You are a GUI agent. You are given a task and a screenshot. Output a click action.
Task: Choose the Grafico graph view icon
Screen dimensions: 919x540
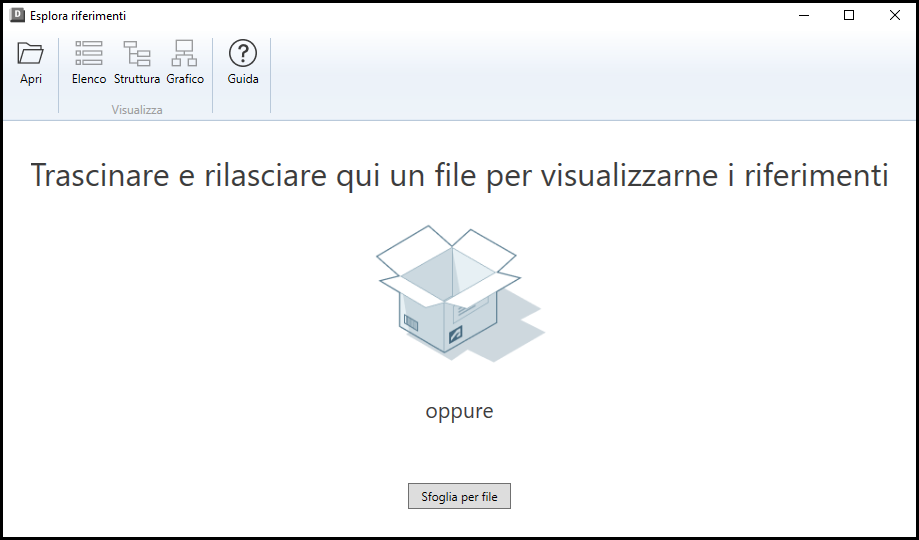pyautogui.click(x=185, y=54)
